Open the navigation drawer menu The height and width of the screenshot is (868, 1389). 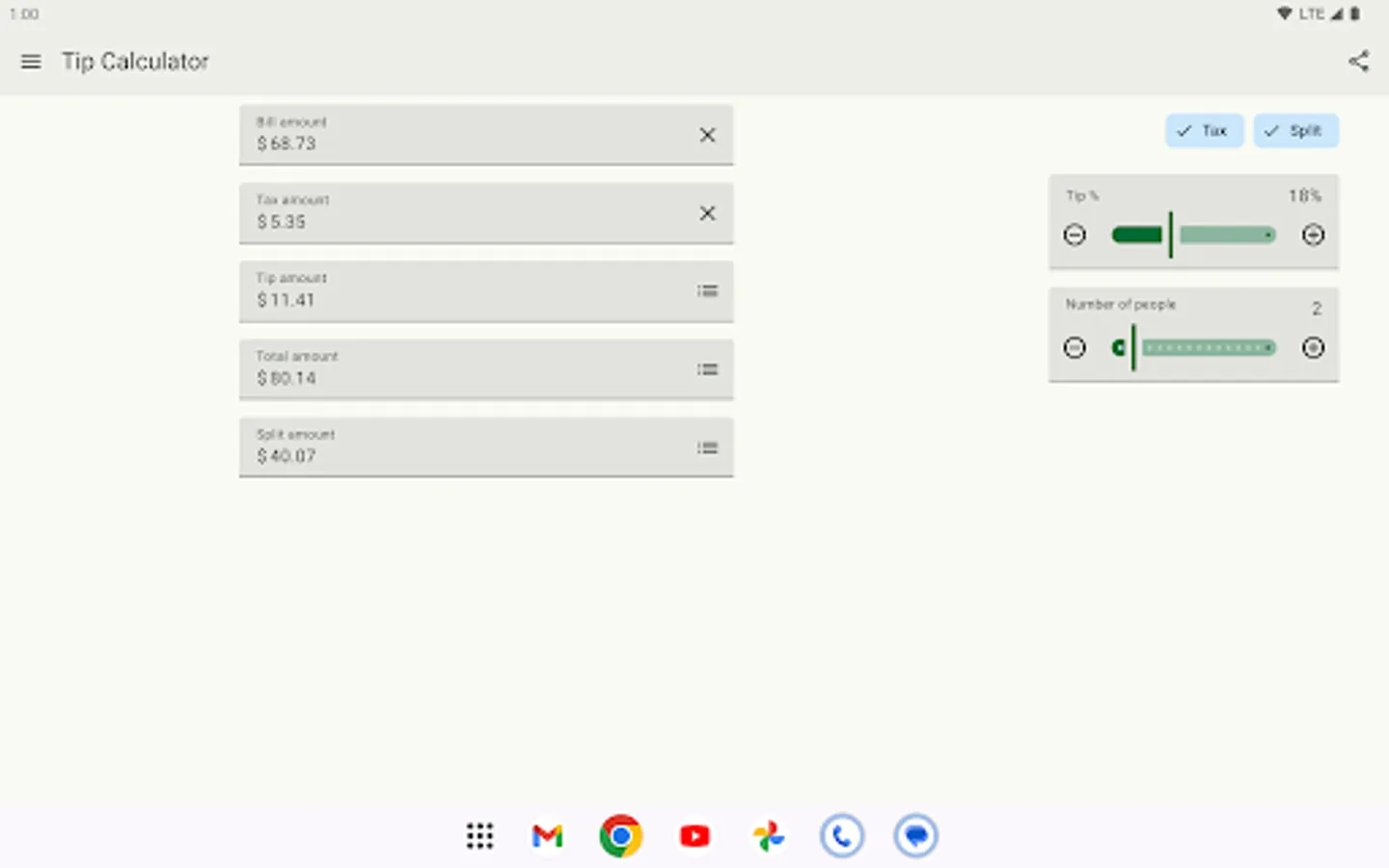30,61
